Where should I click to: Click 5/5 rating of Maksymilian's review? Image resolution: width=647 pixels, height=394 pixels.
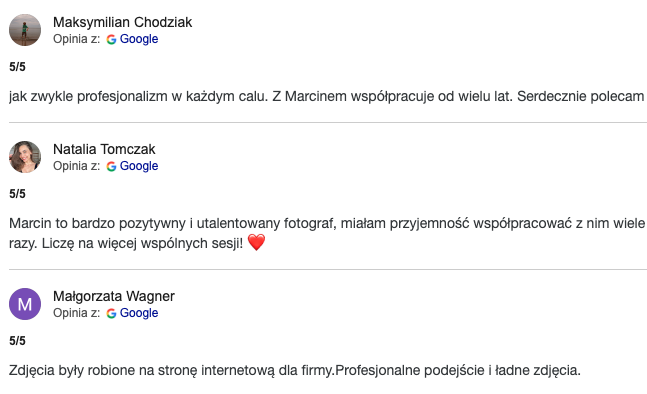click(17, 67)
